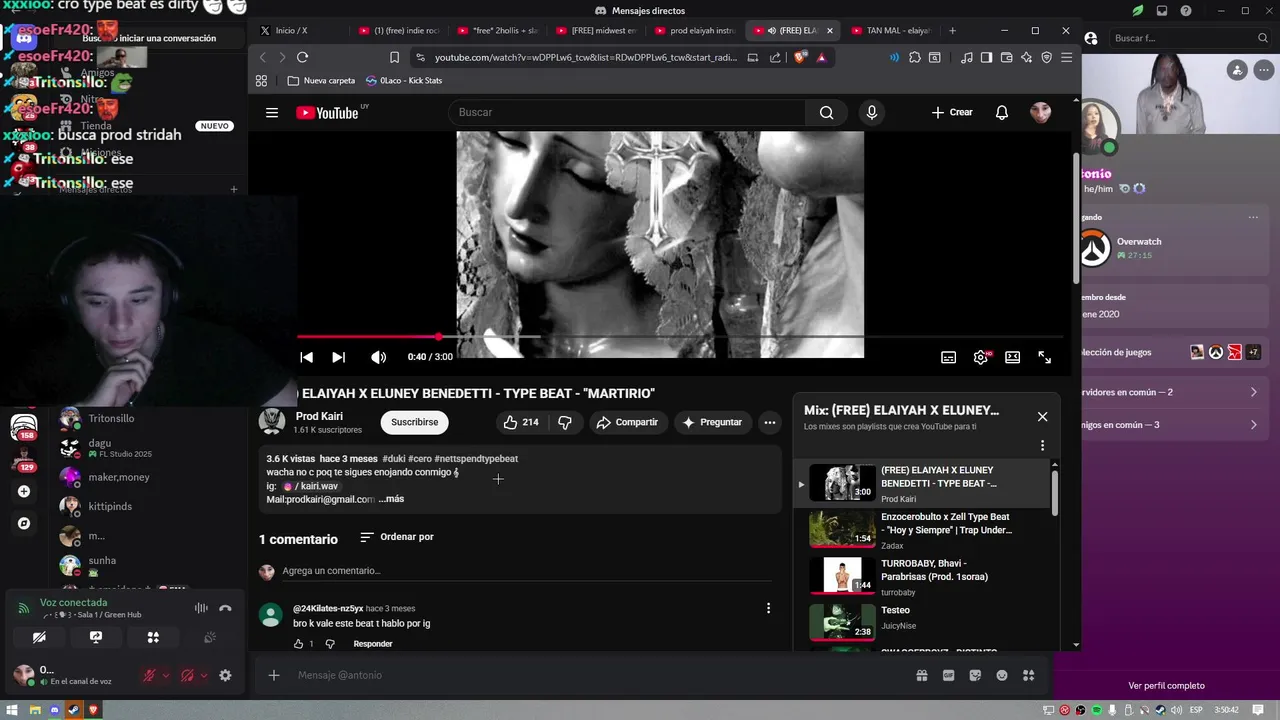Play the previous video in player
1280x720 pixels.
coord(307,357)
